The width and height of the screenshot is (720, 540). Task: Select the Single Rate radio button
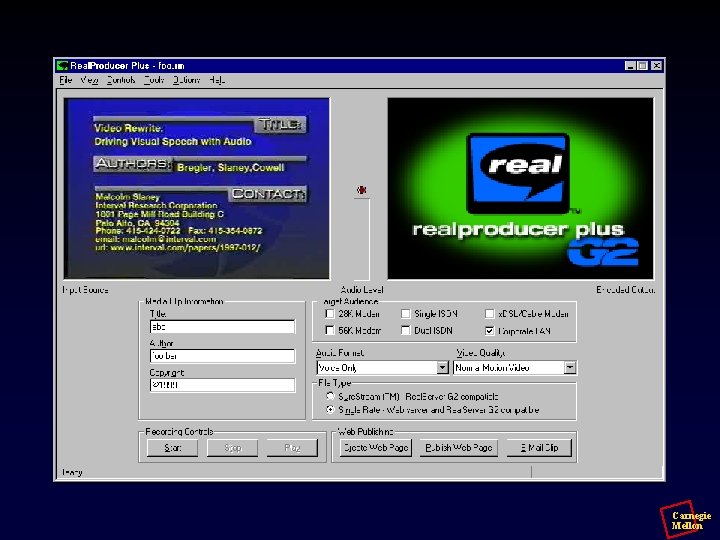pos(330,410)
